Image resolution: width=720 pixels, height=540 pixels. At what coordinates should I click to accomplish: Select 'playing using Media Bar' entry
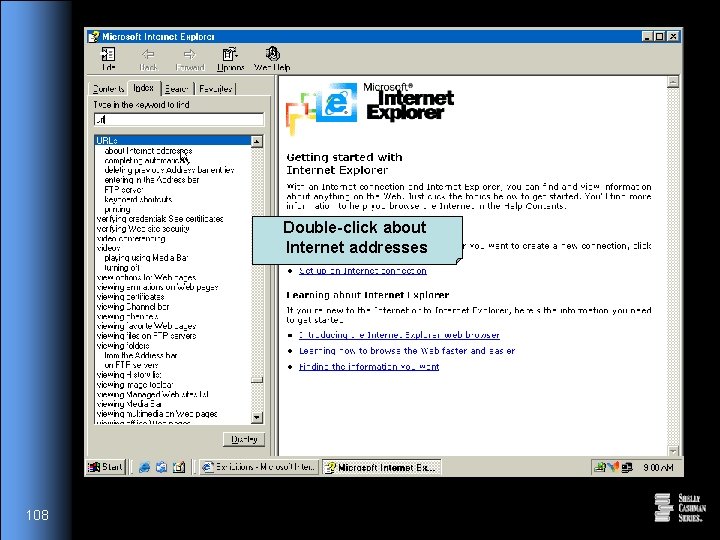pos(146,258)
